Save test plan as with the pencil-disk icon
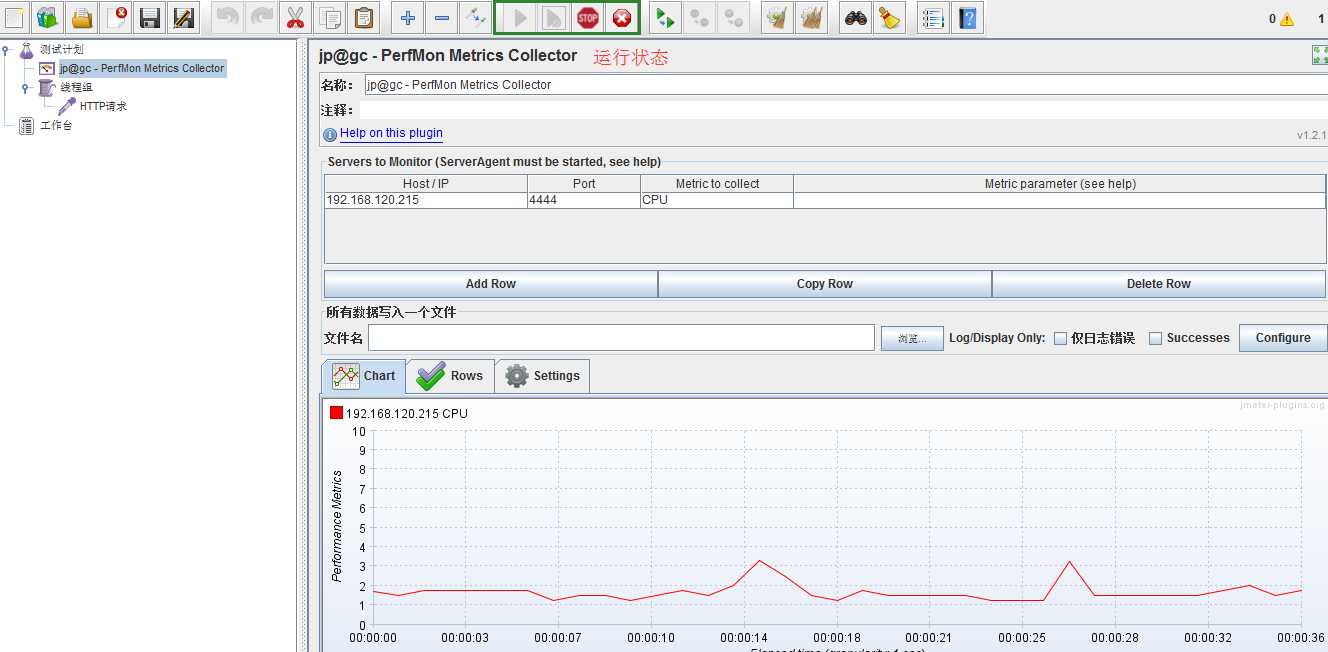This screenshot has width=1328, height=652. point(184,17)
